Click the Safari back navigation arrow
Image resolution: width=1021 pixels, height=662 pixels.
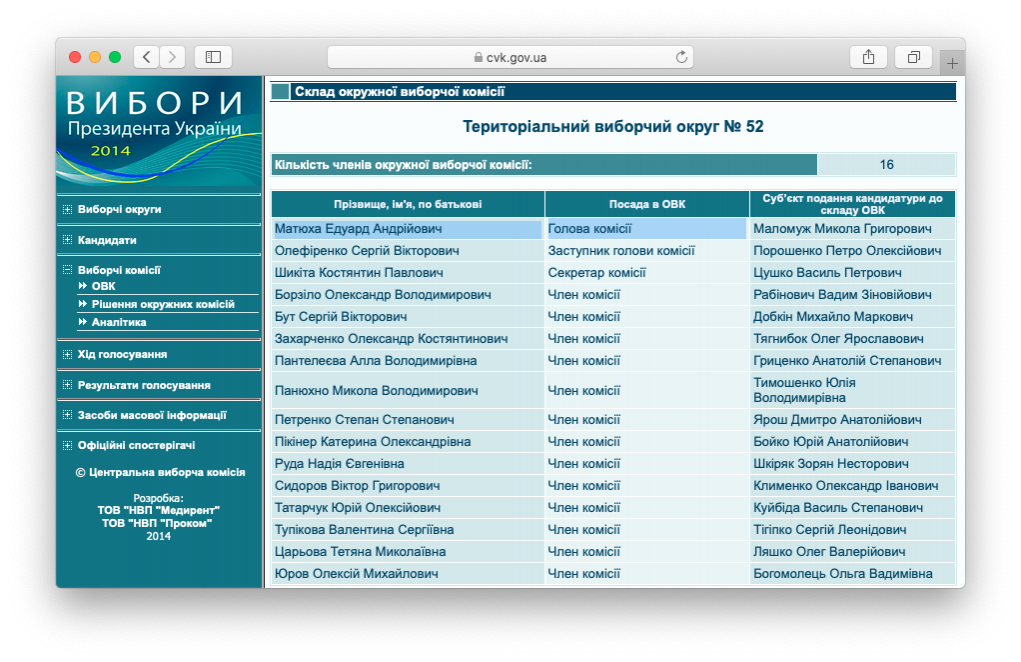coord(147,57)
